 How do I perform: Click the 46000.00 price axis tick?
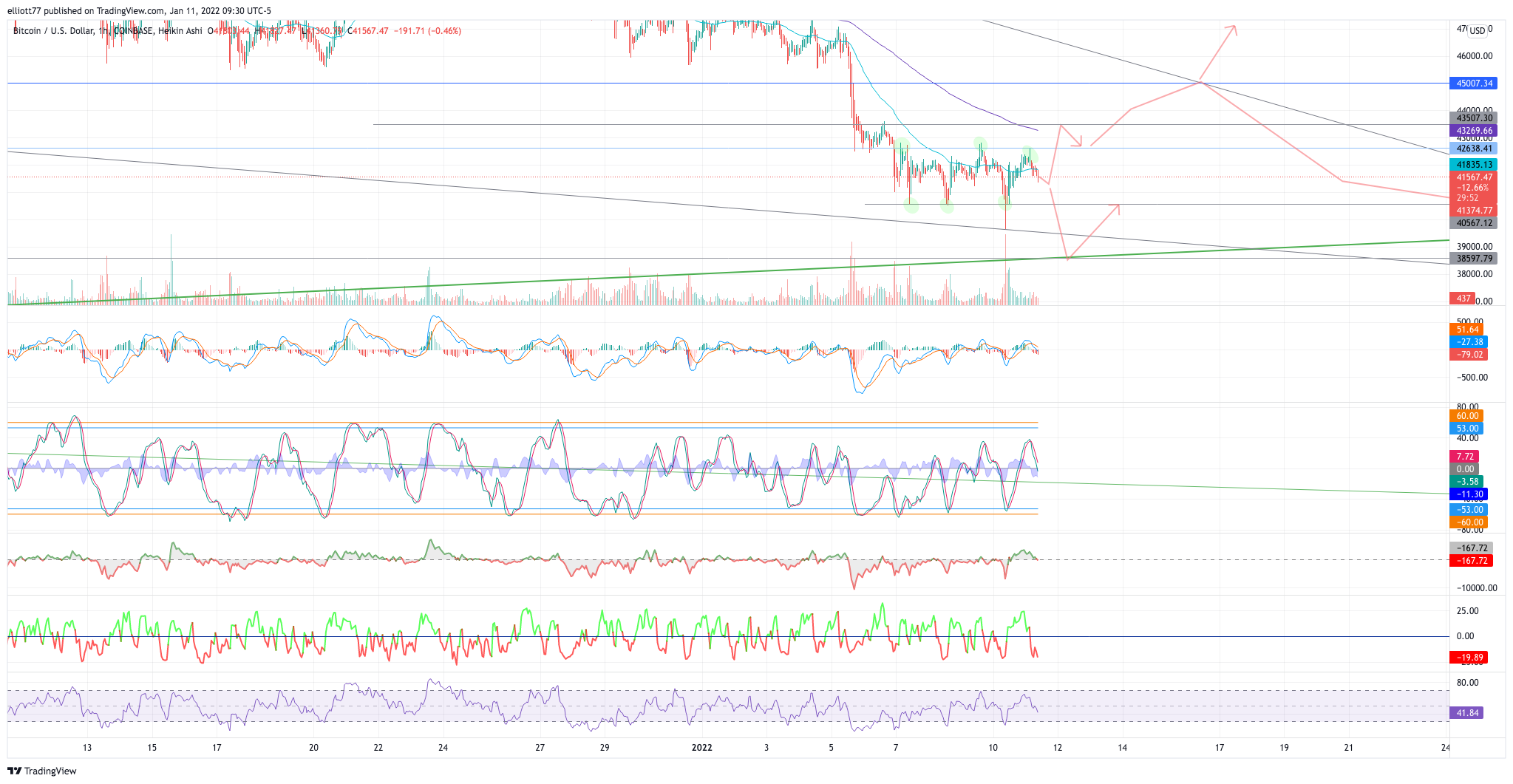(1475, 56)
